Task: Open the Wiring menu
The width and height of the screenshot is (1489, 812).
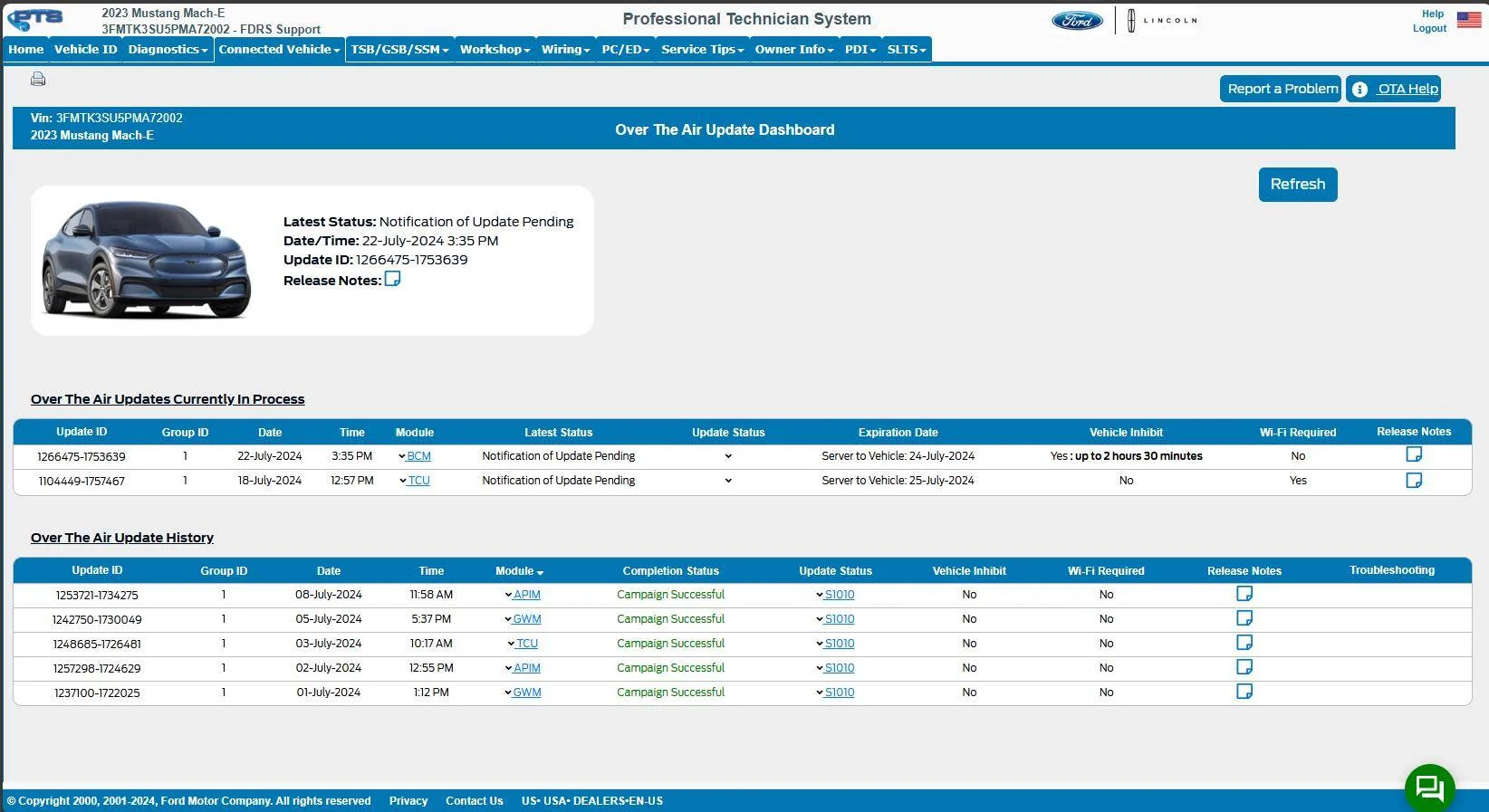Action: click(x=565, y=50)
